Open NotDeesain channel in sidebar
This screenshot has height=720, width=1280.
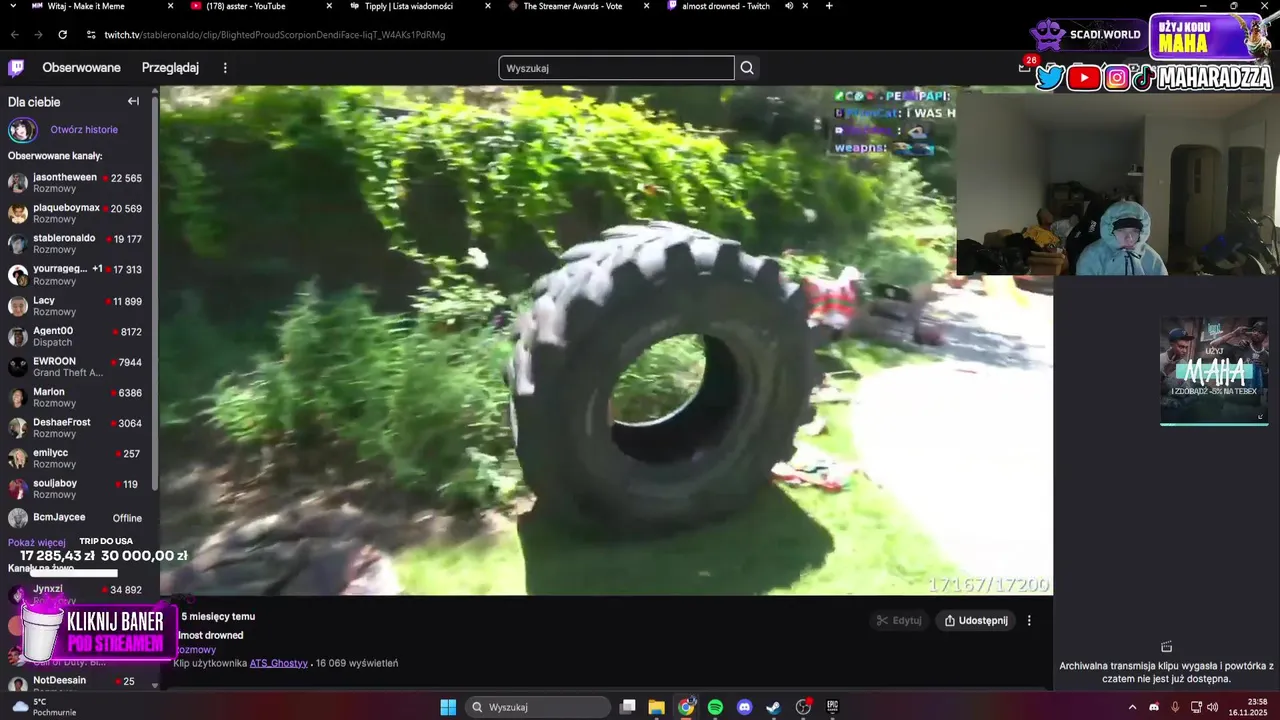[x=76, y=681]
